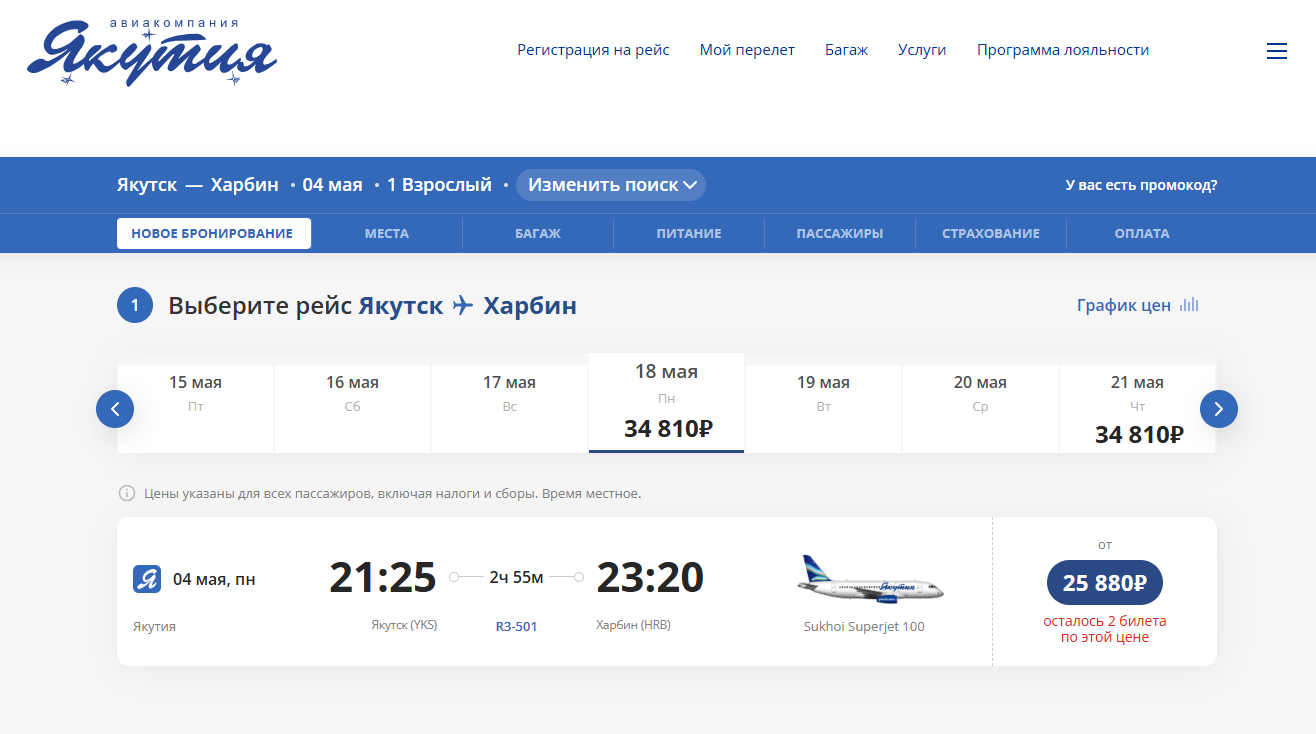The image size is (1316, 734).
Task: Select the 18 мая date tab
Action: 666,402
